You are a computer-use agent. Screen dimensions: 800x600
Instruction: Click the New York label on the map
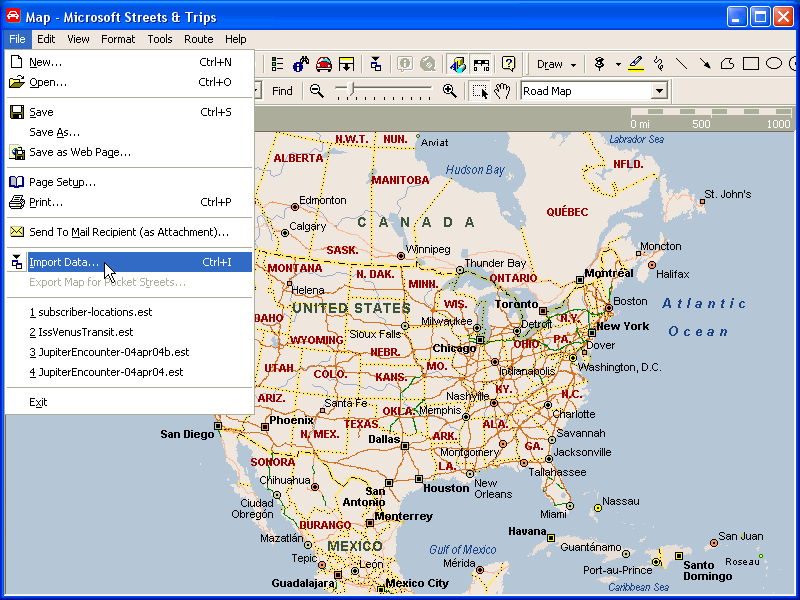622,326
